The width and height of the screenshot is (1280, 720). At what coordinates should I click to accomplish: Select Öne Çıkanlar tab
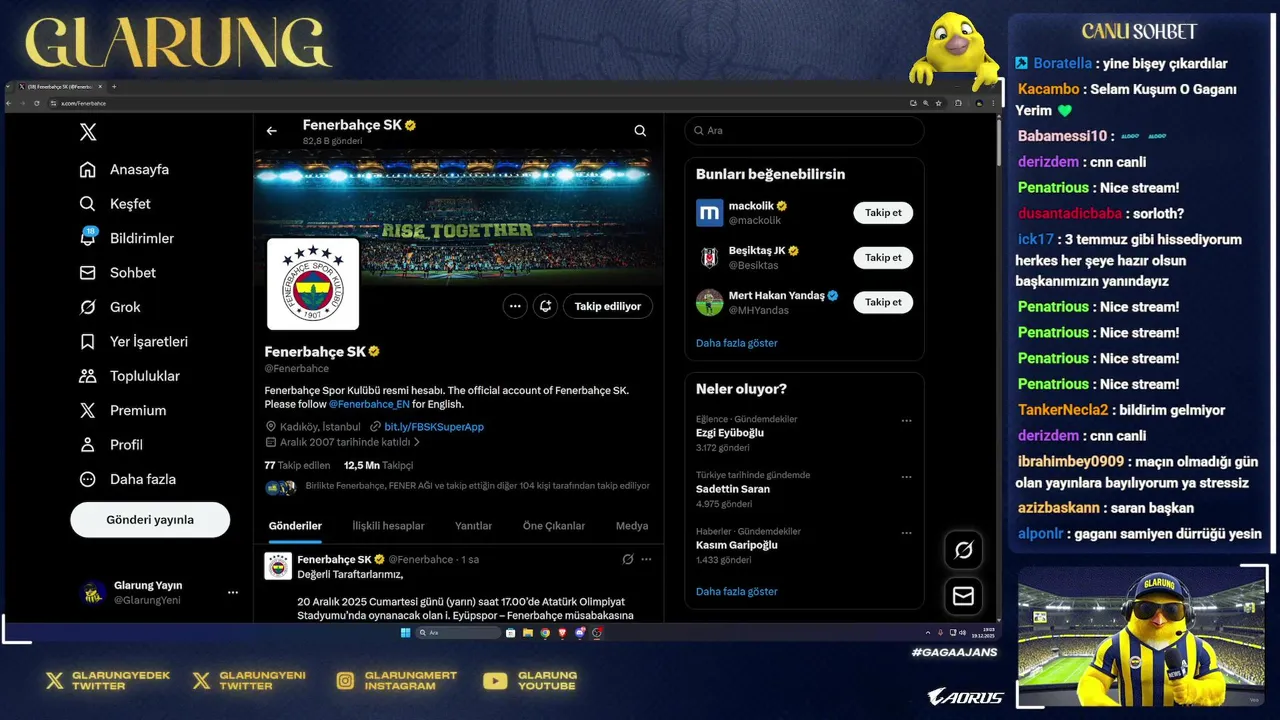(x=553, y=526)
